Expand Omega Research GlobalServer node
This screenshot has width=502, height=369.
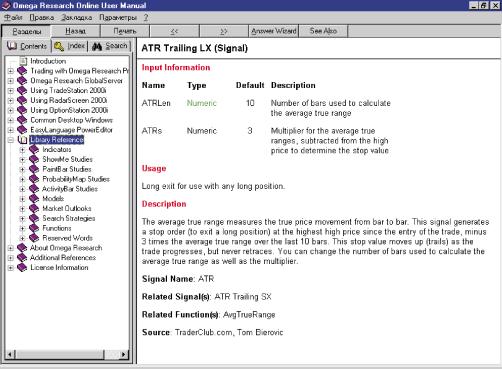point(11,81)
